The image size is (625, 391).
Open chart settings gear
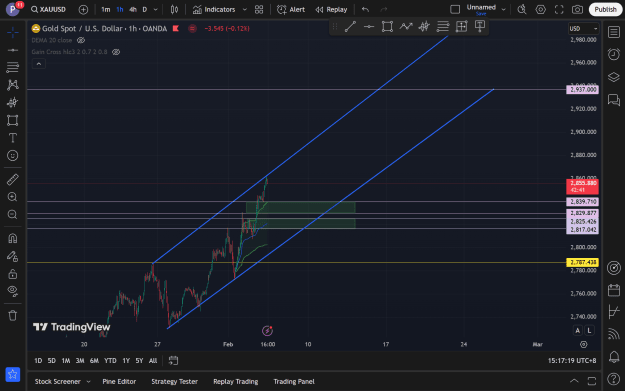(x=540, y=10)
